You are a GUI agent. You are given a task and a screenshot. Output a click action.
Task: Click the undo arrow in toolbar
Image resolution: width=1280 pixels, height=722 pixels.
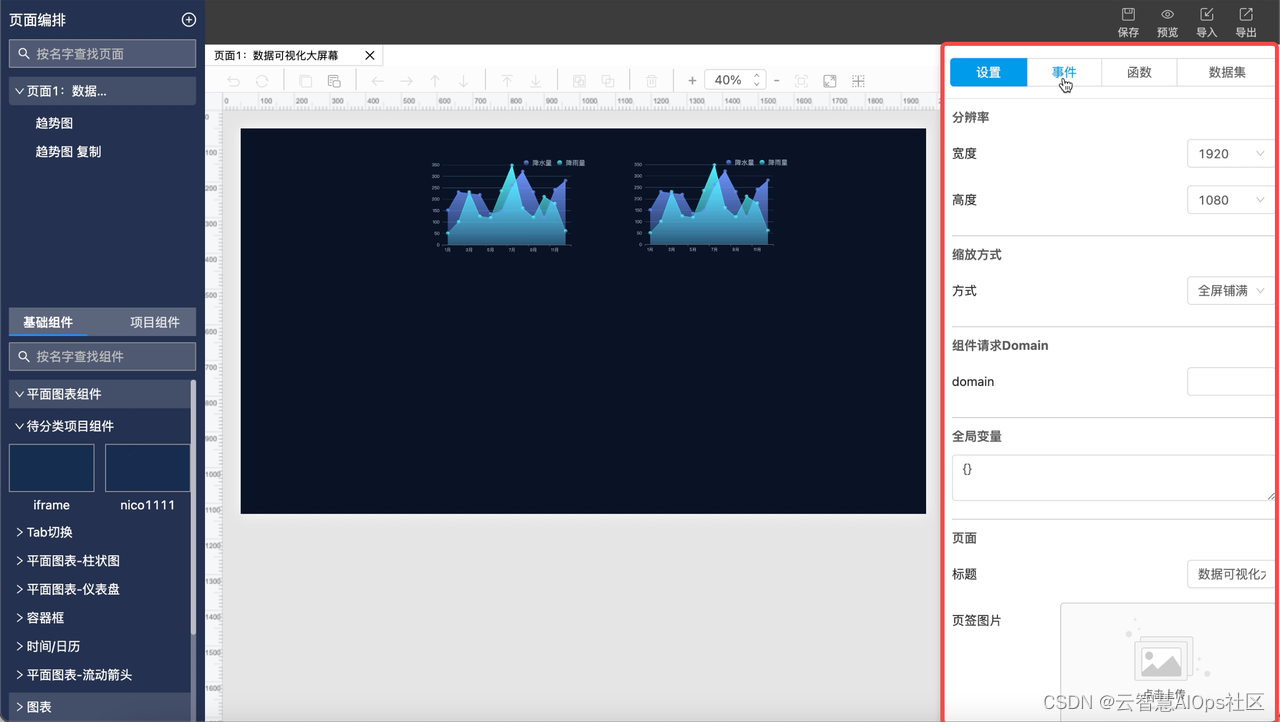pyautogui.click(x=233, y=81)
